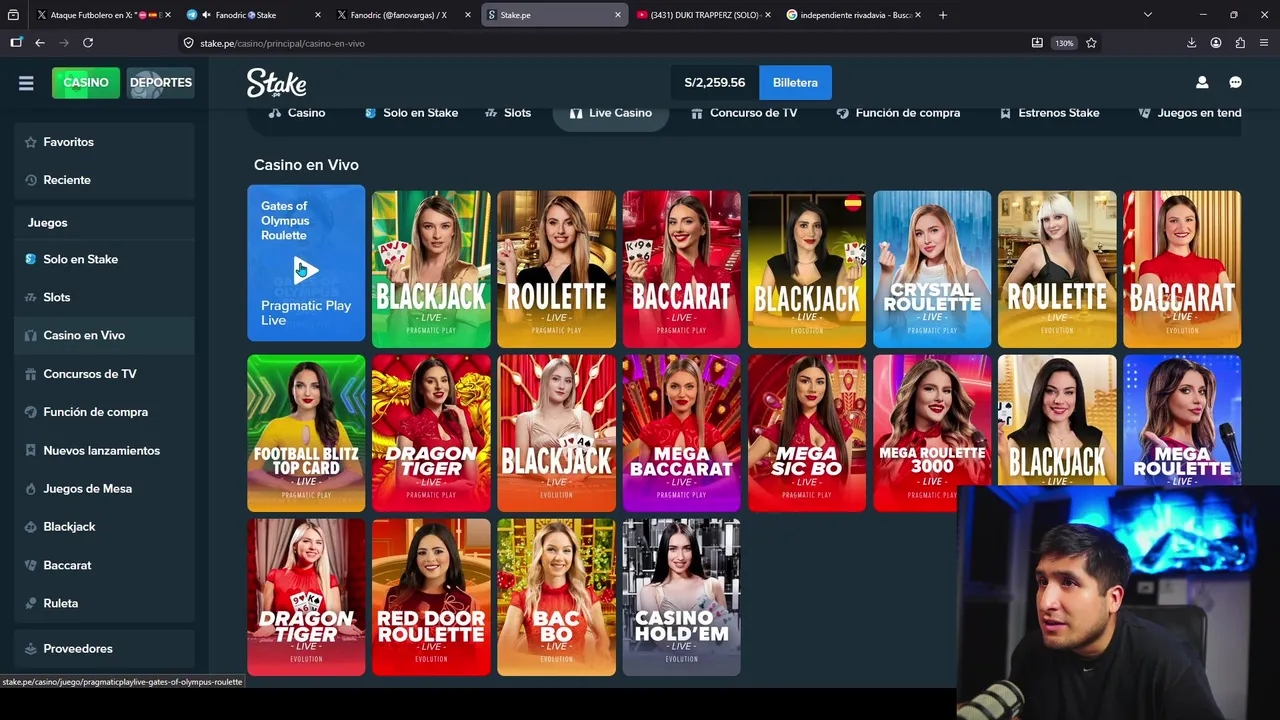Switch to CASINO mode button
Viewport: 1280px width, 720px height.
tap(86, 83)
